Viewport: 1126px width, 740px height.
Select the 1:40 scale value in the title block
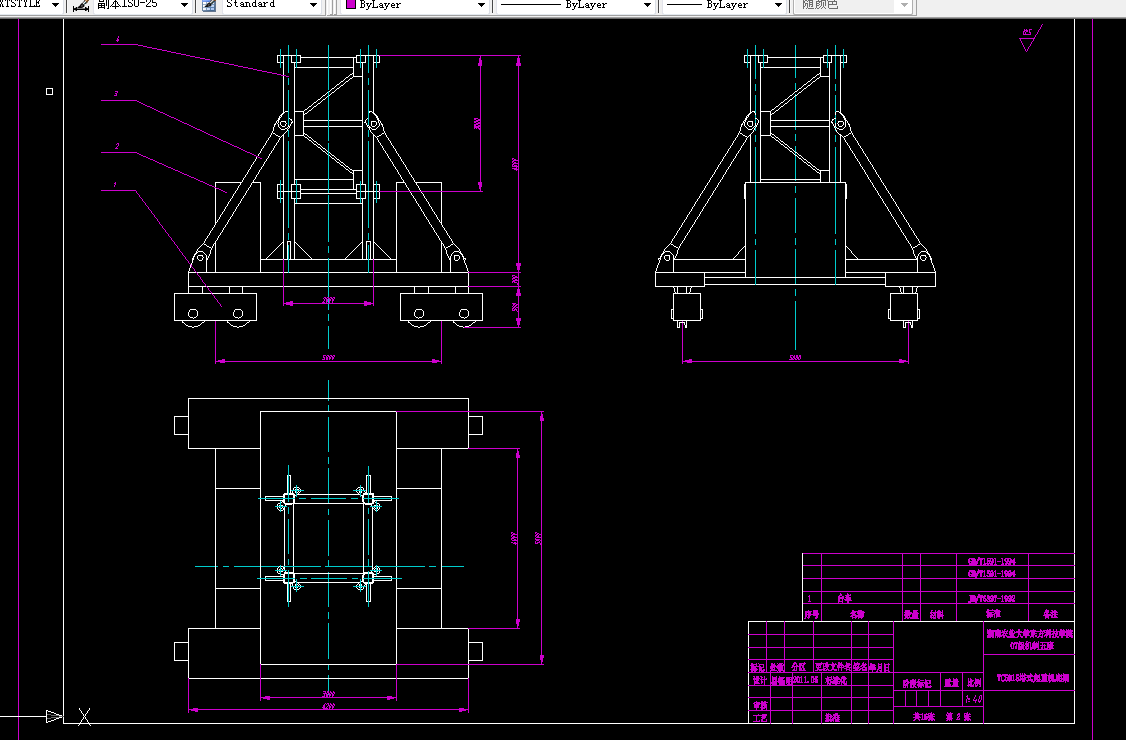(x=974, y=698)
